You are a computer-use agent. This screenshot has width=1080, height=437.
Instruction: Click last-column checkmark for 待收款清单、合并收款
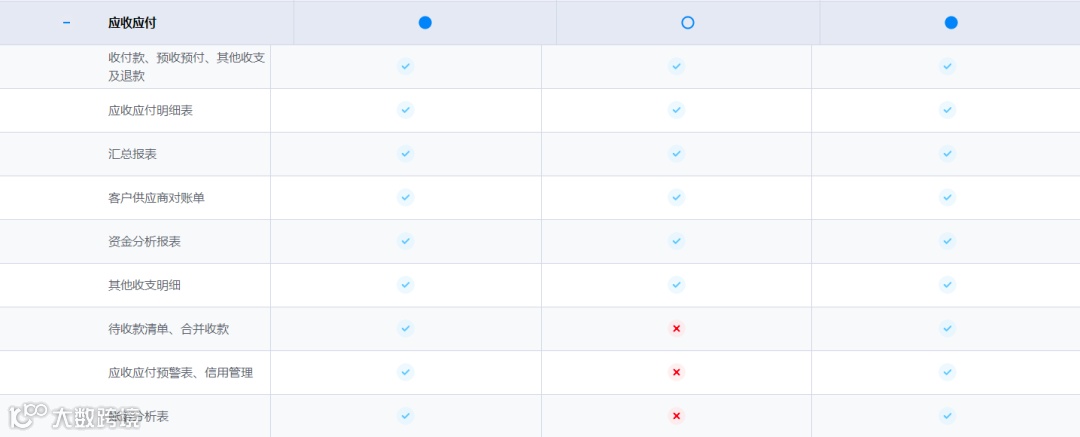[x=948, y=329]
